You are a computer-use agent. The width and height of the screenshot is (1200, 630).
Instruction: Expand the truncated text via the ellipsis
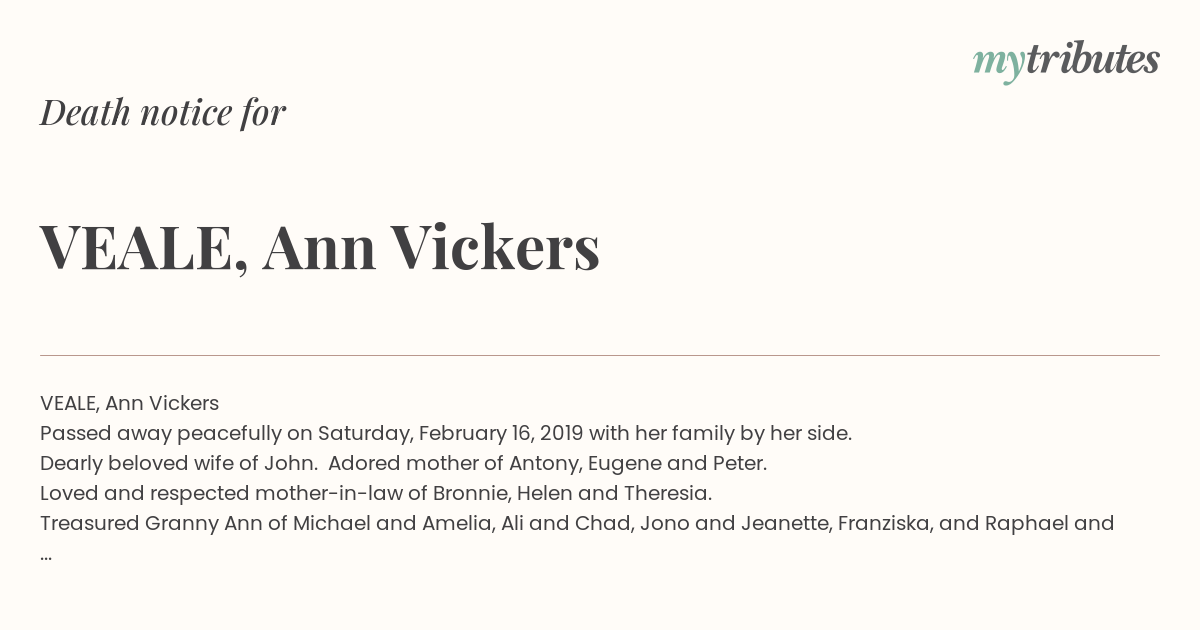[x=46, y=556]
